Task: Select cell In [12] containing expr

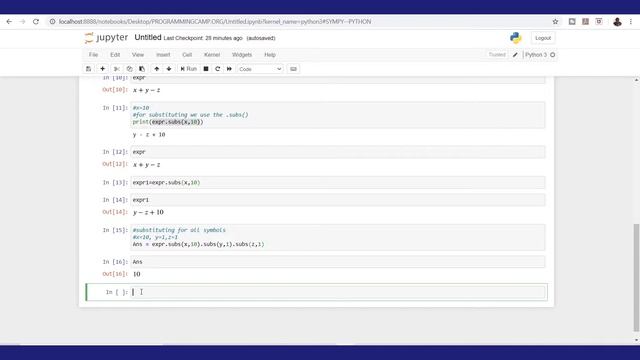Action: click(338, 152)
